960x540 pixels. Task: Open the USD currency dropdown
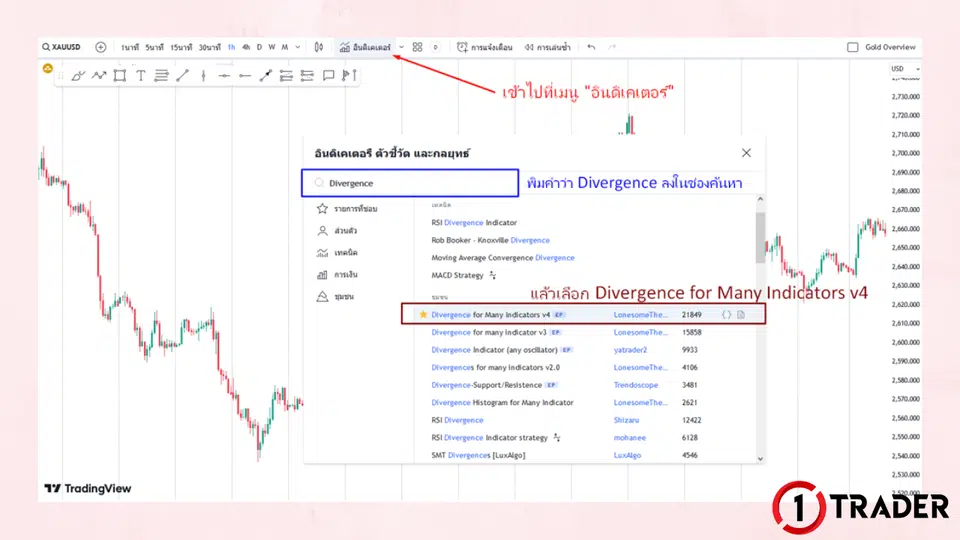[x=905, y=69]
